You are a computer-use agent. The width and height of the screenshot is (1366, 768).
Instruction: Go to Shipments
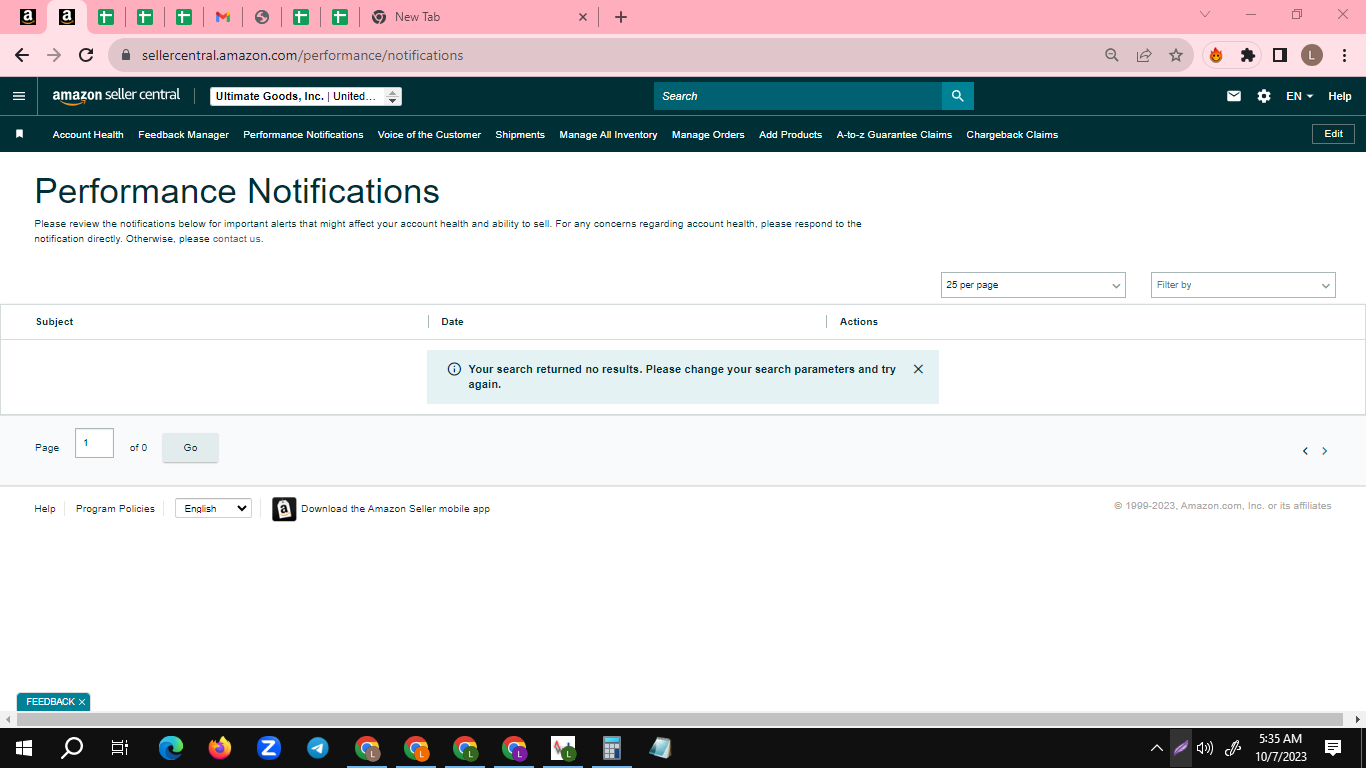pos(520,134)
